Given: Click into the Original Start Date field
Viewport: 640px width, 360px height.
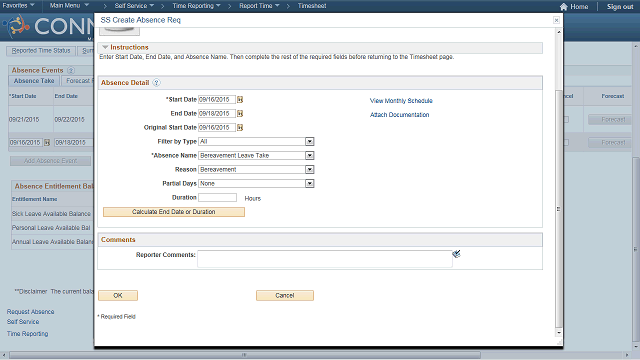Looking at the screenshot, I should pos(217,128).
